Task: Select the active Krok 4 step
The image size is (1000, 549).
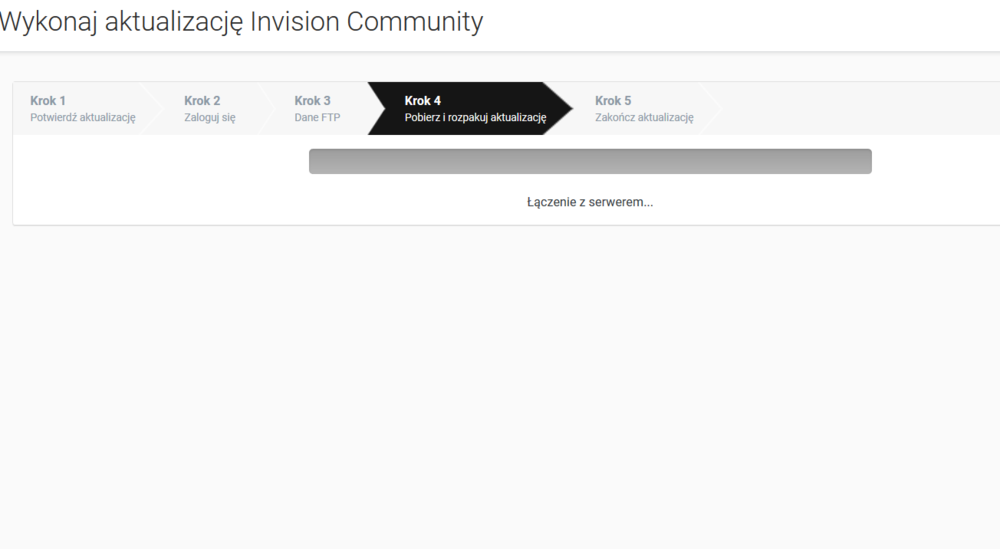Action: point(422,100)
